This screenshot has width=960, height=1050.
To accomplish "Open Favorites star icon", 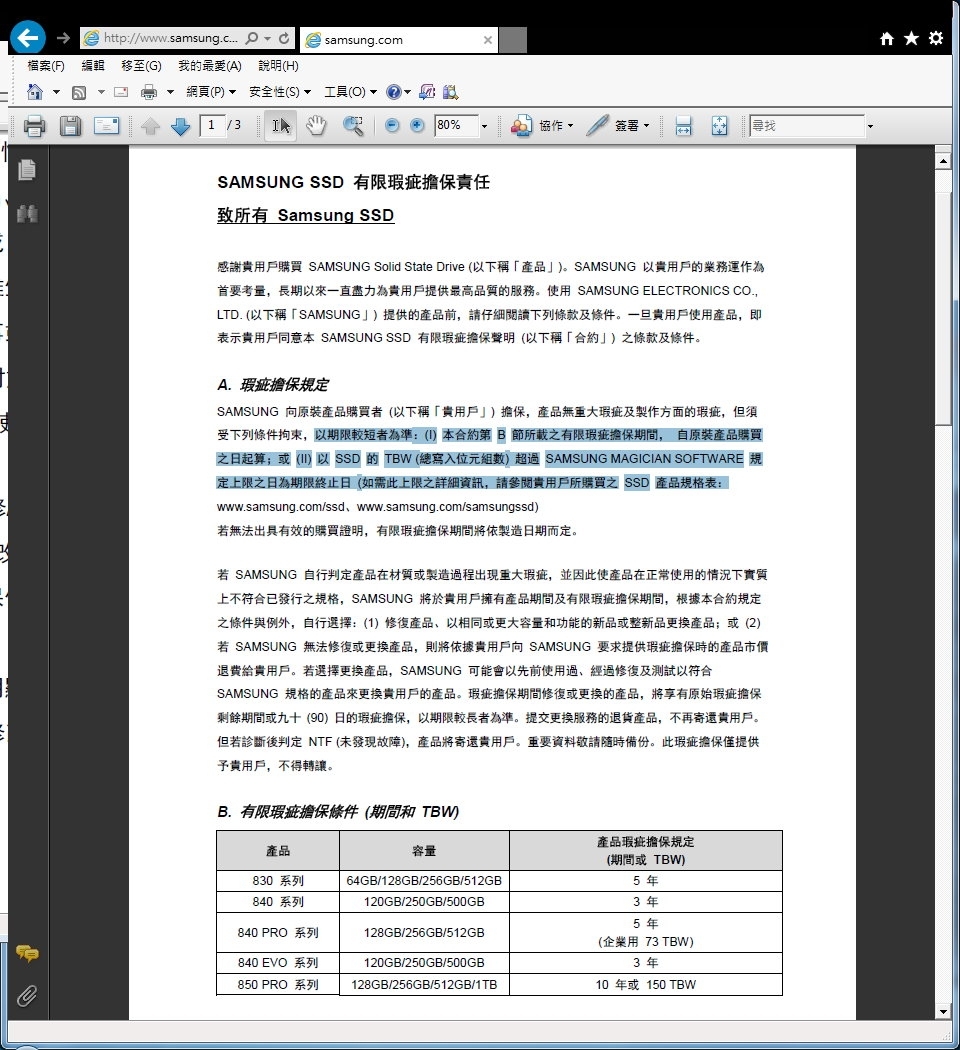I will [911, 38].
